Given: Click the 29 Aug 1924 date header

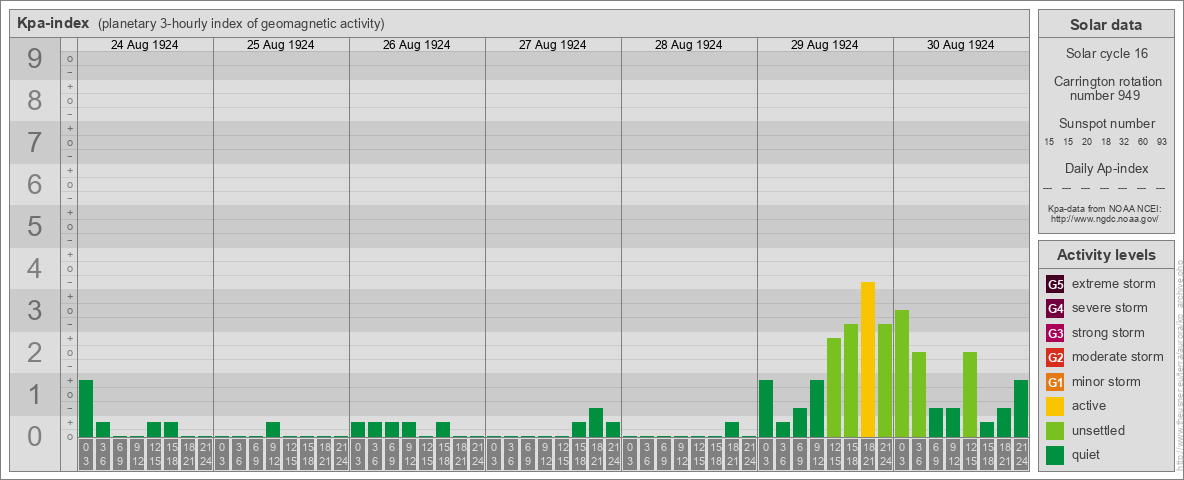Looking at the screenshot, I should click(x=825, y=45).
